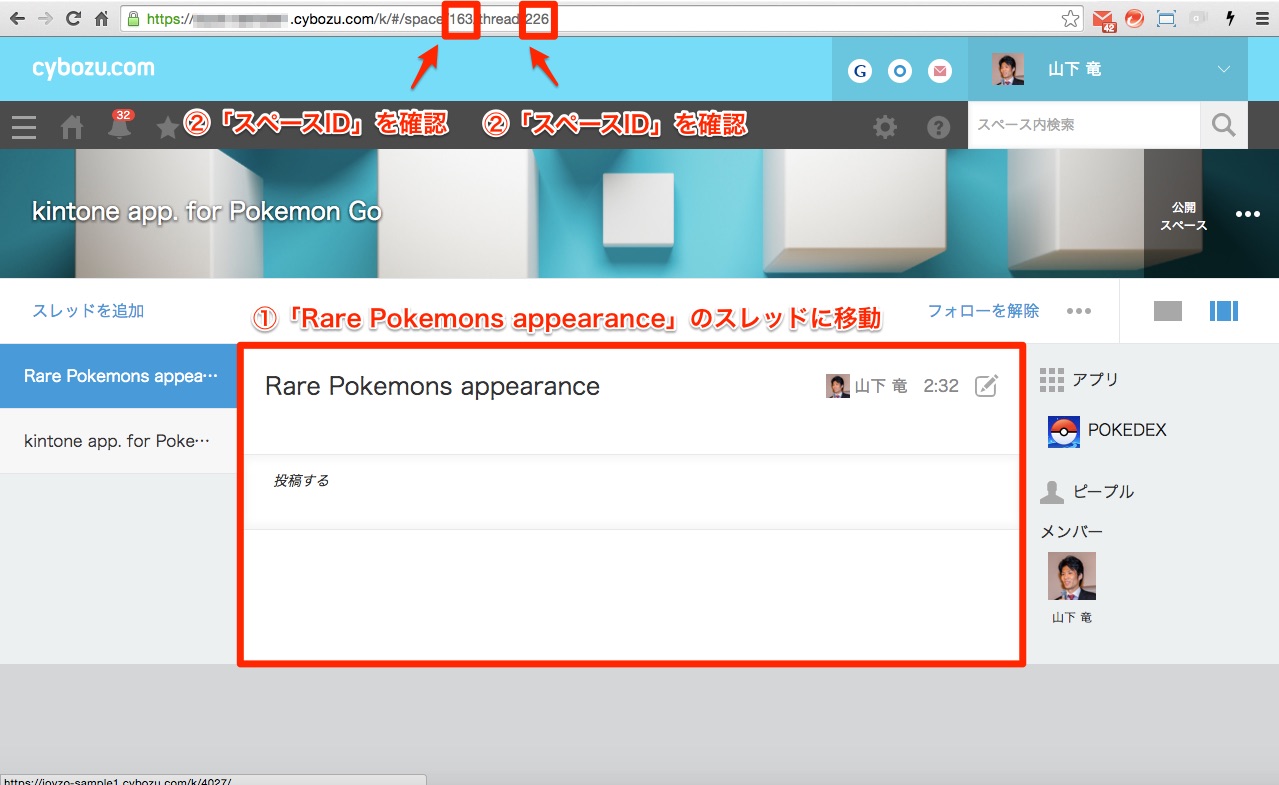This screenshot has width=1279, height=785.
Task: Click the ピープル person icon
Action: tap(1052, 492)
